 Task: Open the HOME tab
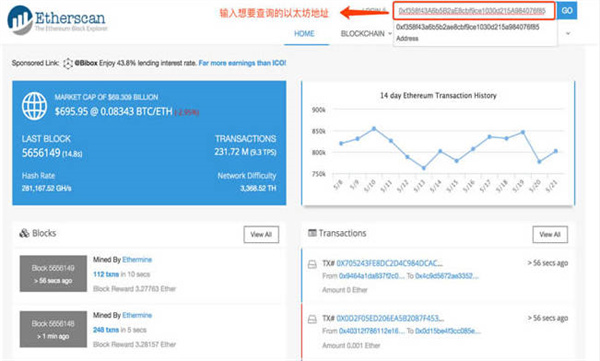click(x=304, y=34)
